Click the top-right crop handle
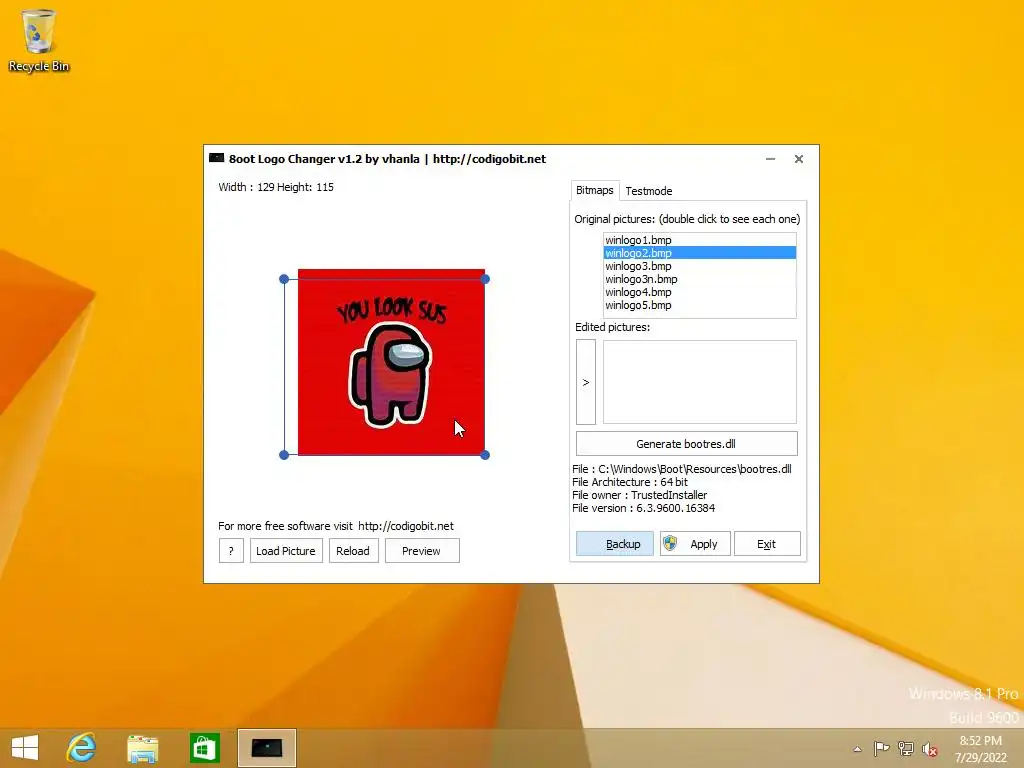Image resolution: width=1024 pixels, height=768 pixels. (485, 279)
